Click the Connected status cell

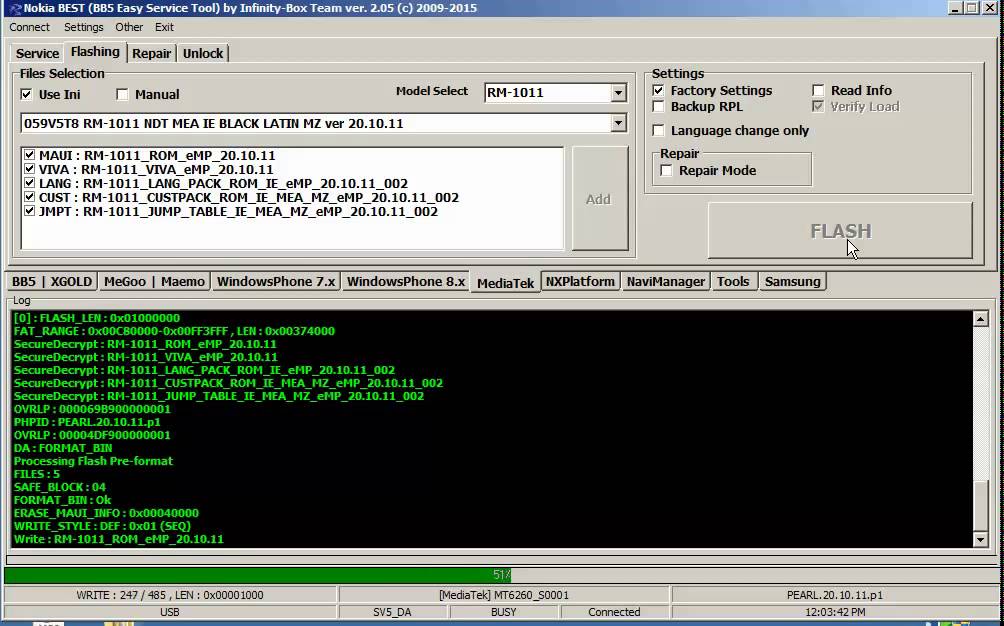tap(614, 612)
